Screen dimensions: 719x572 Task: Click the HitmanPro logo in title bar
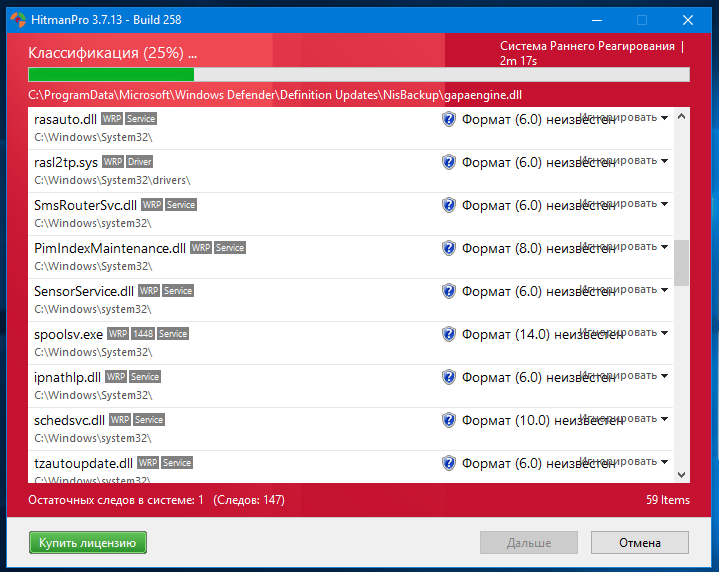click(18, 20)
